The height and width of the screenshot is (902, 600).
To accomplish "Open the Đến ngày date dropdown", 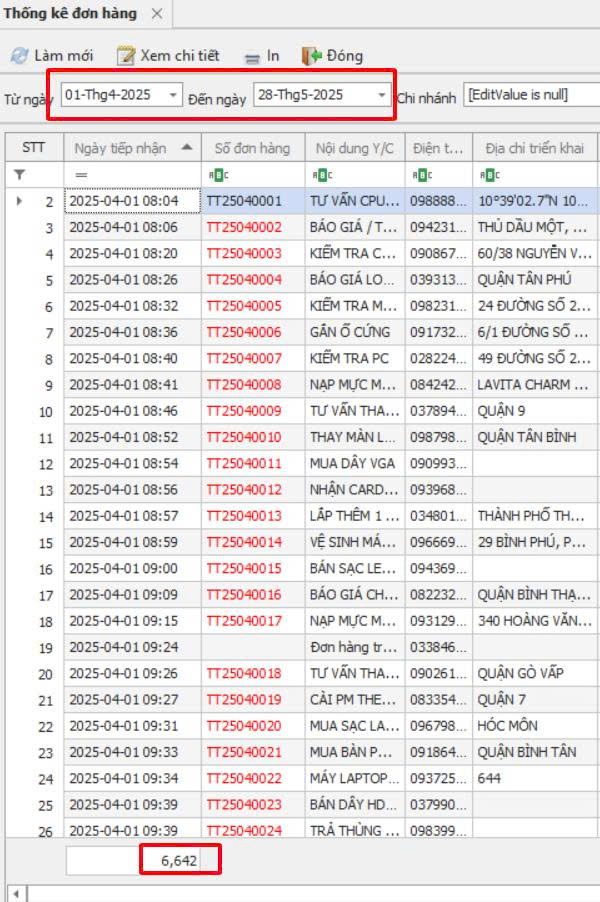I will point(381,95).
